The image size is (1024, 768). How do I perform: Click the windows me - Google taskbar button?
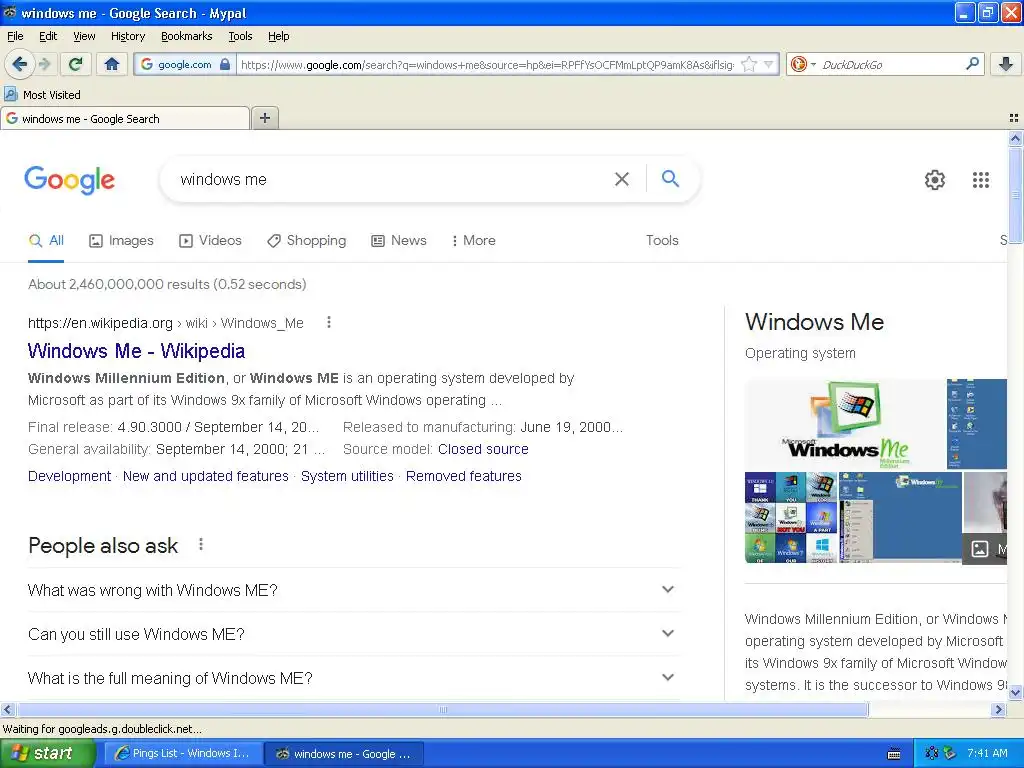pyautogui.click(x=344, y=753)
